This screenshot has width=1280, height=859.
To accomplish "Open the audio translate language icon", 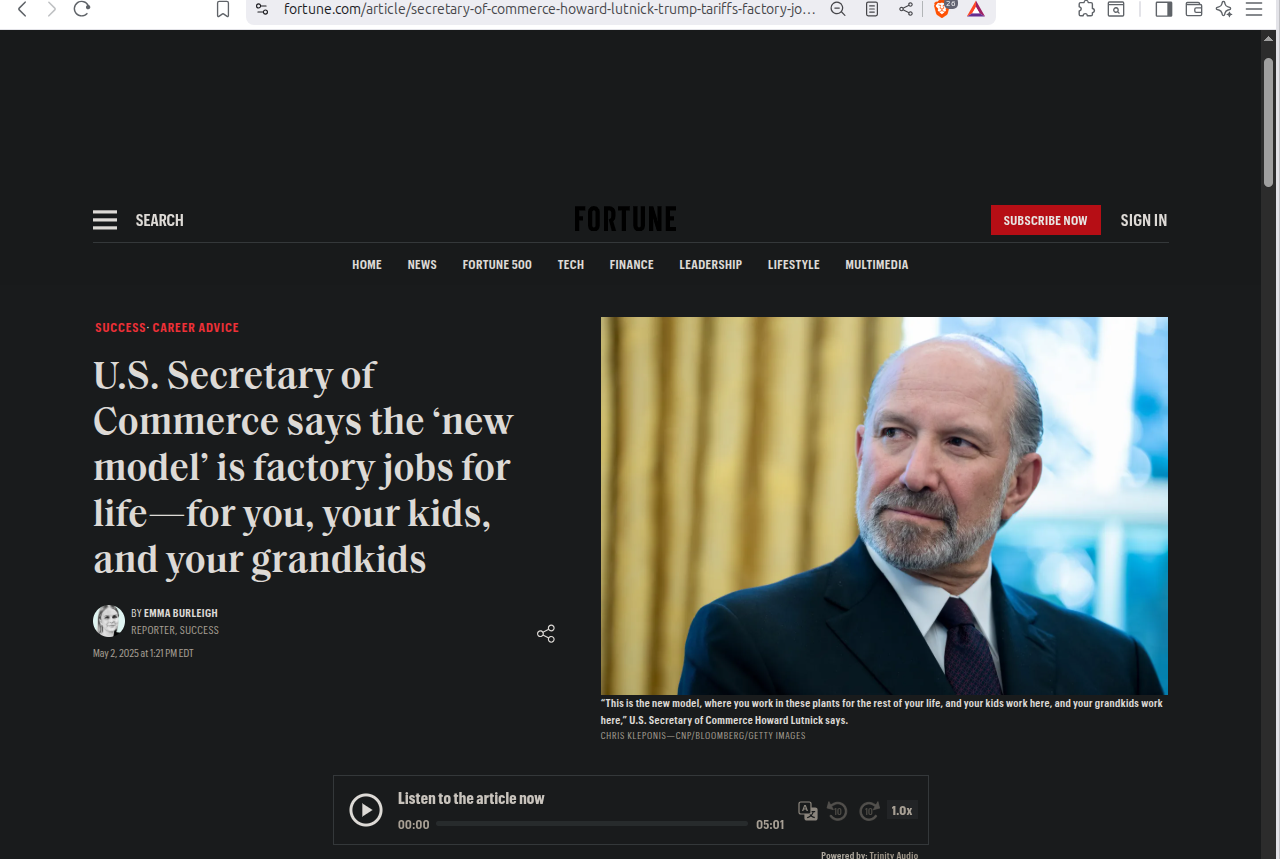I will point(808,811).
